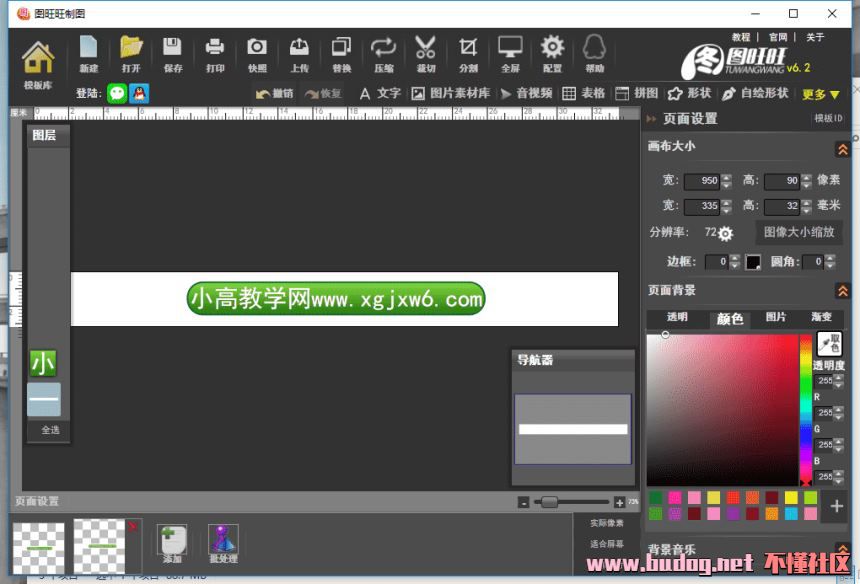Add a new page with 添加
This screenshot has width=860, height=584.
click(172, 543)
